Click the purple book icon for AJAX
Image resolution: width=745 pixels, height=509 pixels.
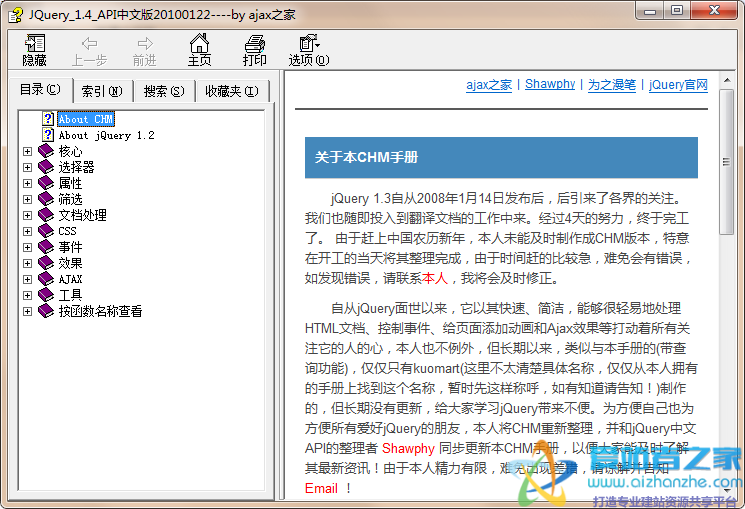click(x=46, y=279)
